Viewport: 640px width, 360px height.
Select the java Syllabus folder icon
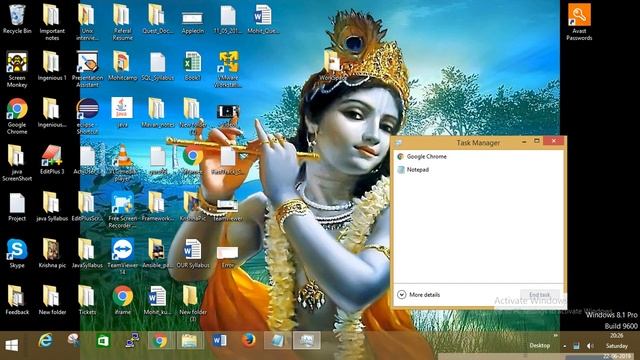(x=52, y=207)
